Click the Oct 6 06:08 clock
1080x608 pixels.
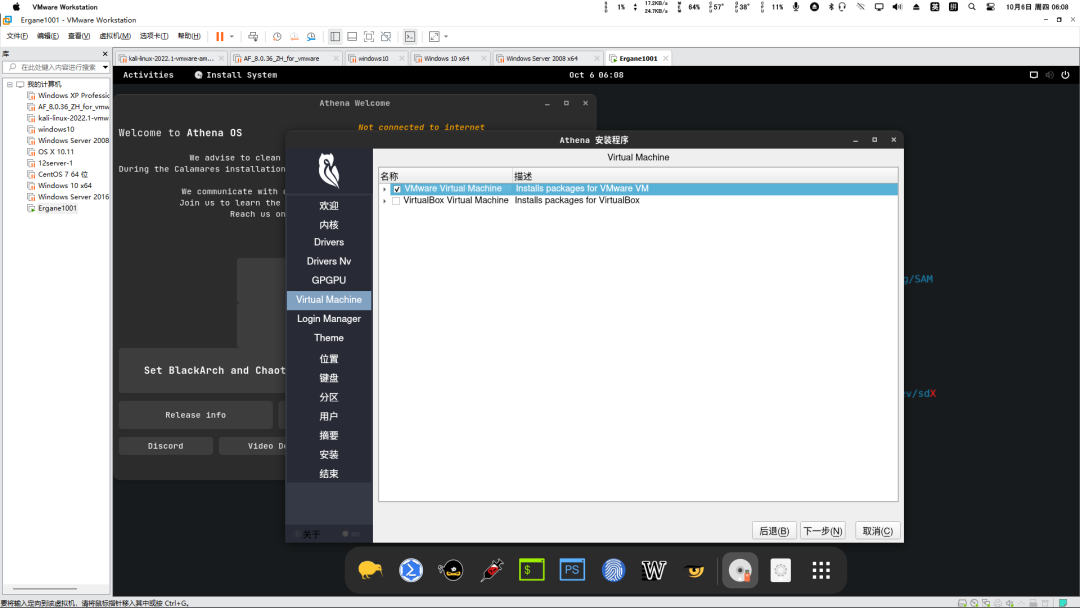pyautogui.click(x=596, y=75)
